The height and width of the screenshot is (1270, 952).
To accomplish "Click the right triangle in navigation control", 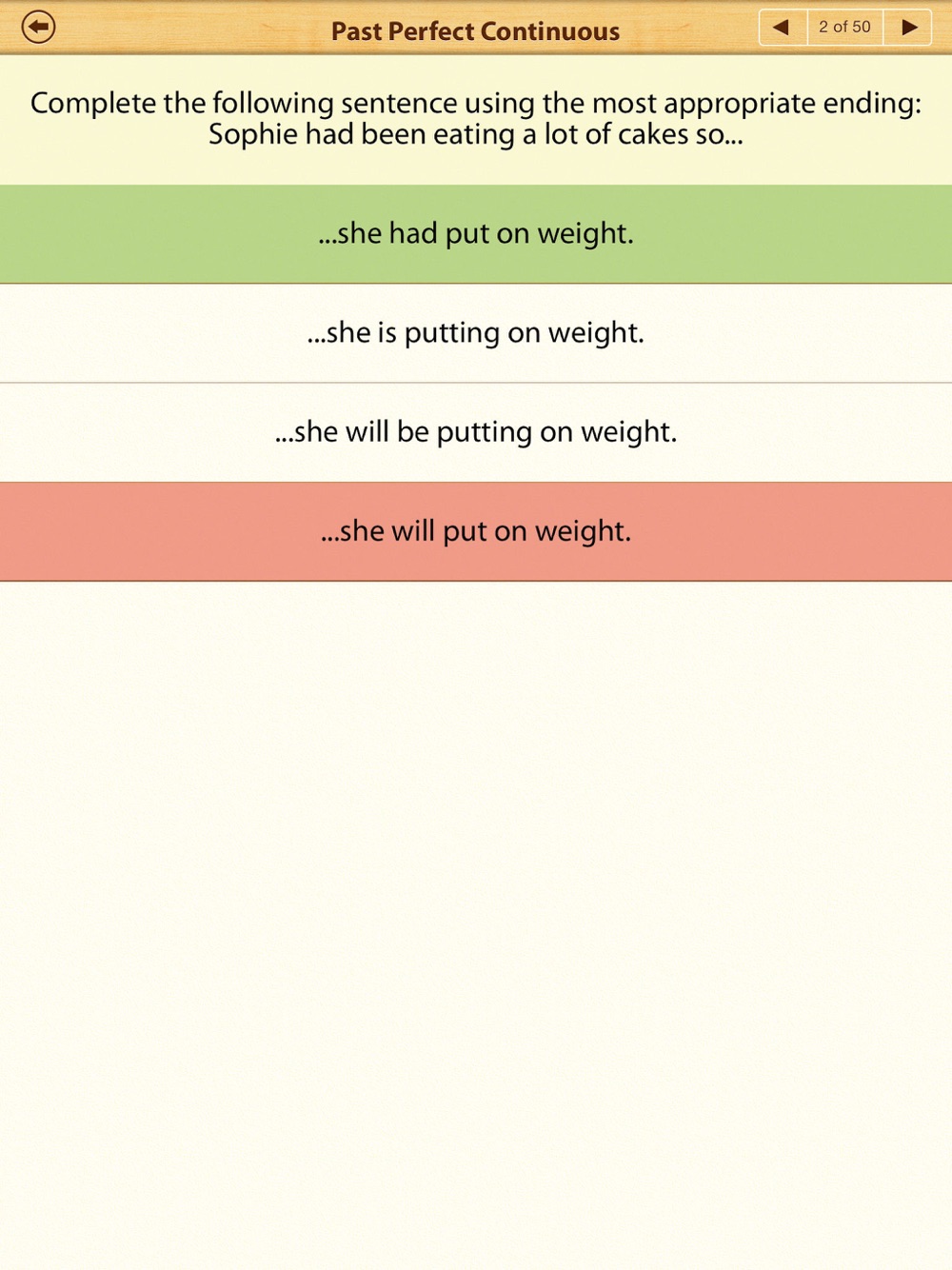I will coord(910,27).
